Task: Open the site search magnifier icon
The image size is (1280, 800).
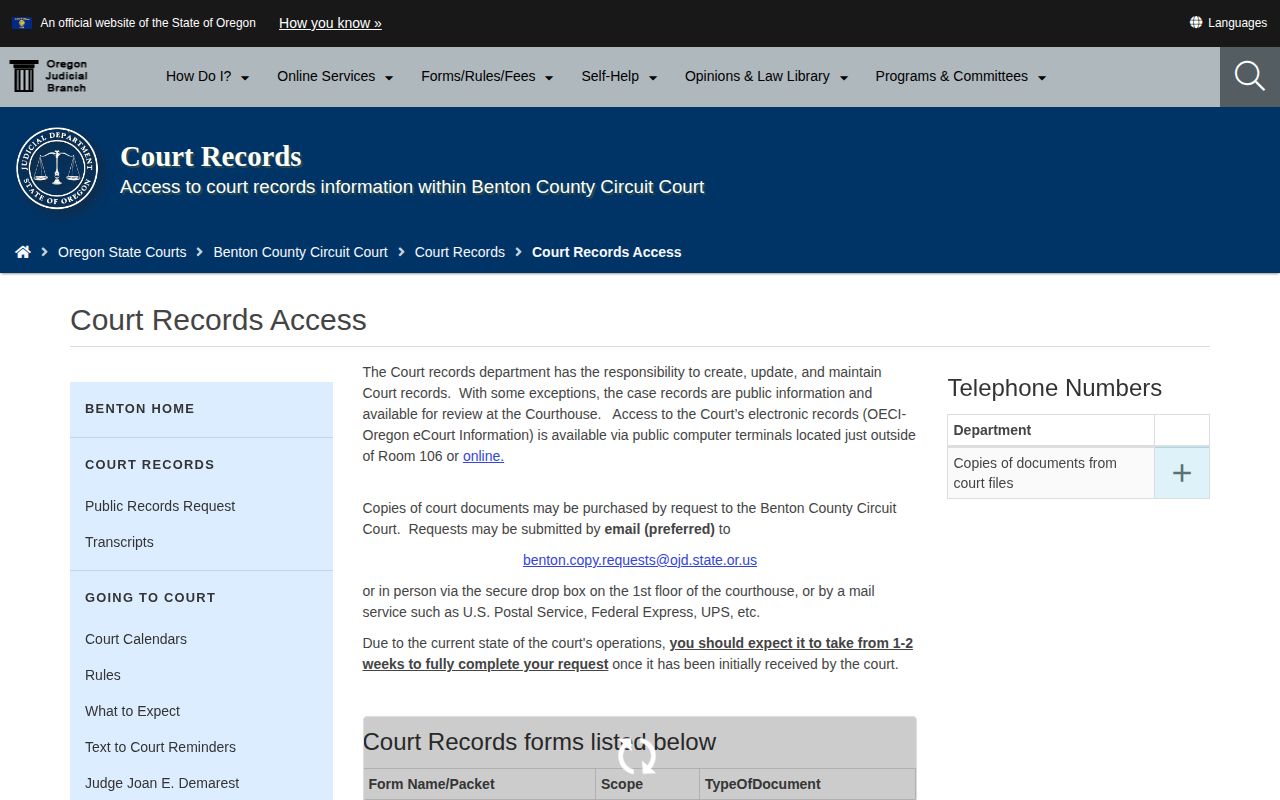Action: pyautogui.click(x=1249, y=76)
